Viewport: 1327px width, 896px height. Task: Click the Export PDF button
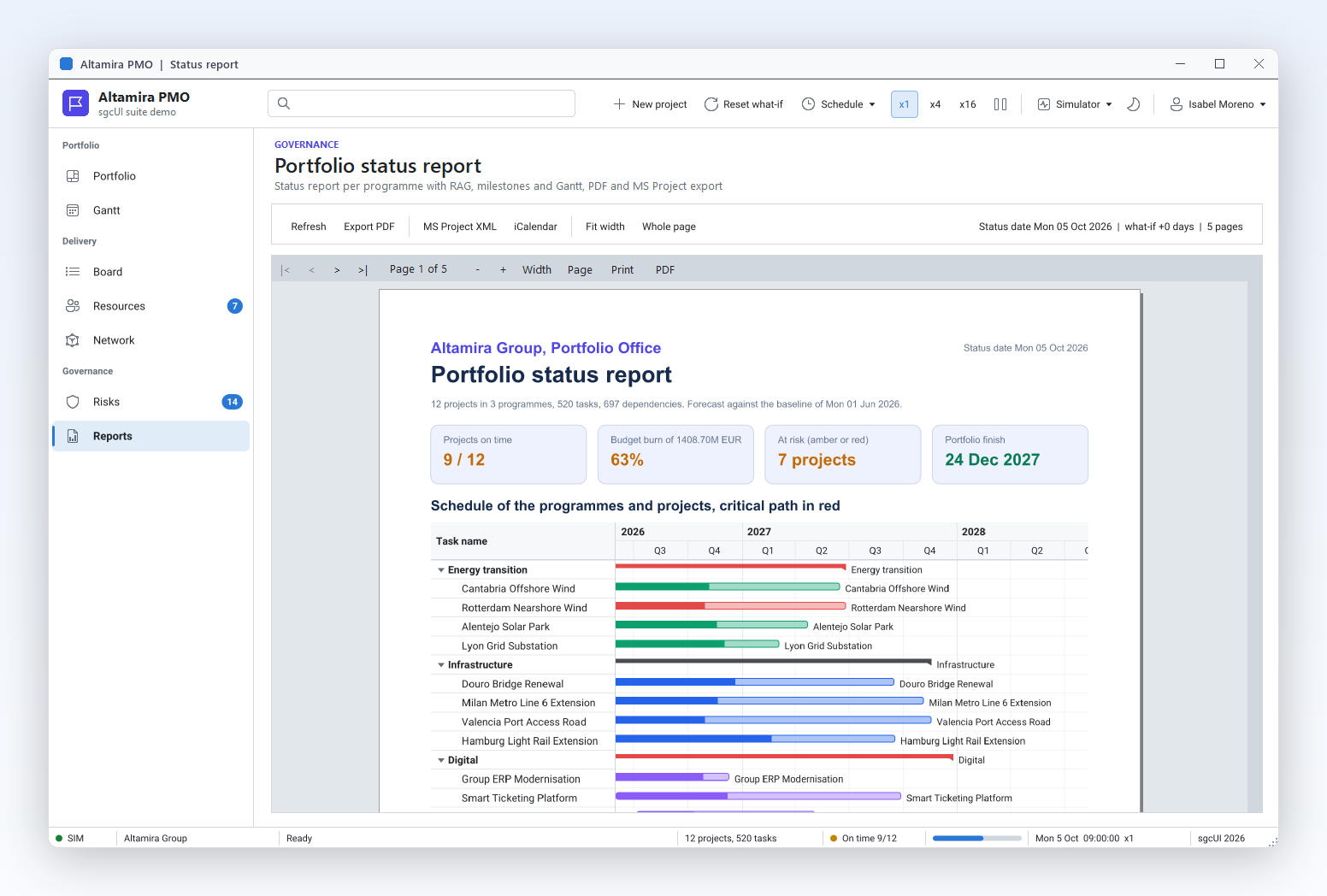pos(369,227)
